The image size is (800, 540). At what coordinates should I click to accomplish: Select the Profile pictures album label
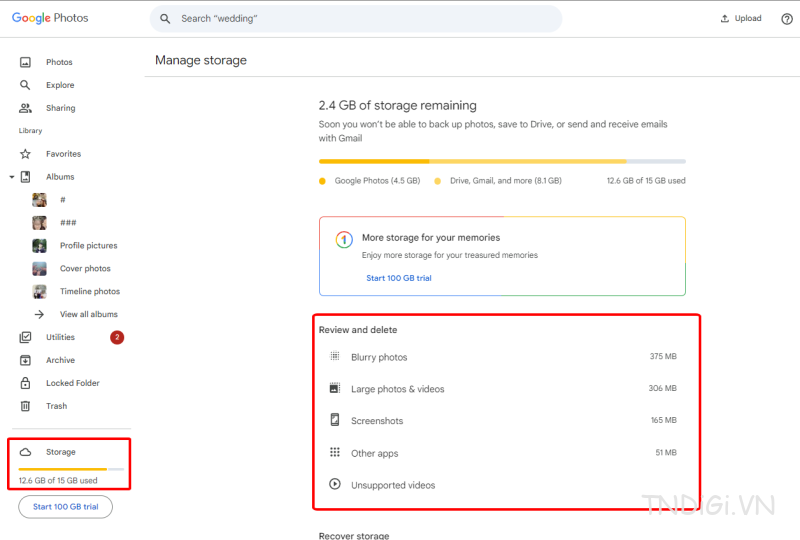click(89, 246)
